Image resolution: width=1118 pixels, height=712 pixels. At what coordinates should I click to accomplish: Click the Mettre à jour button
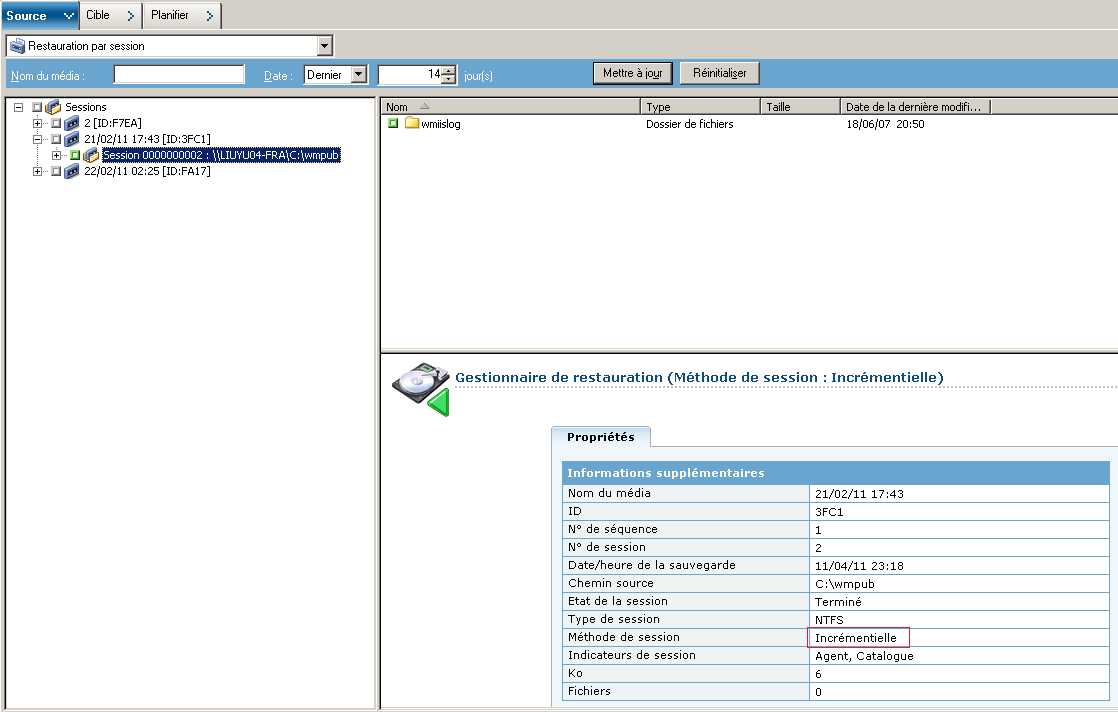point(633,74)
